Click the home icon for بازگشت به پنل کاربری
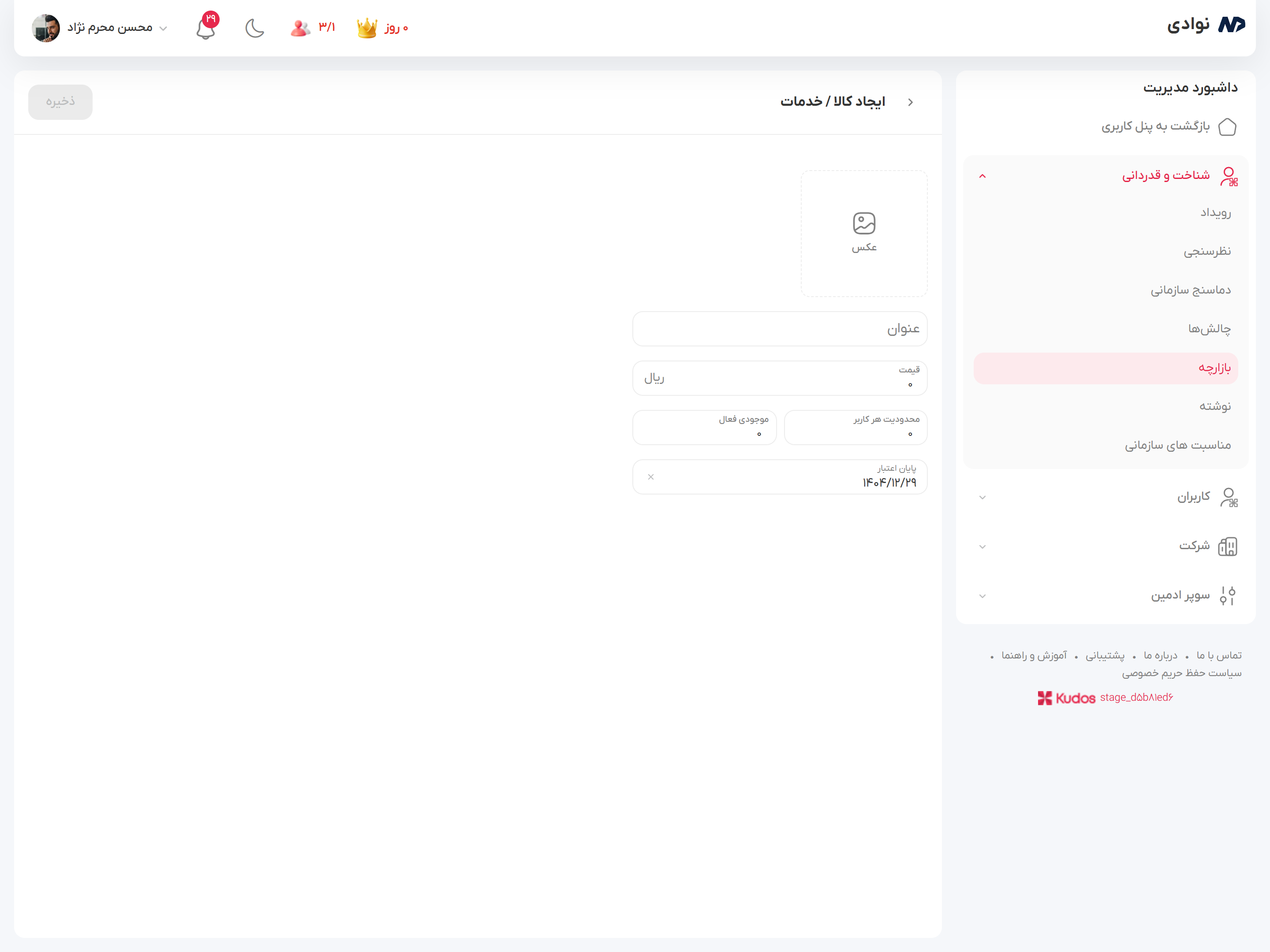 1227,126
